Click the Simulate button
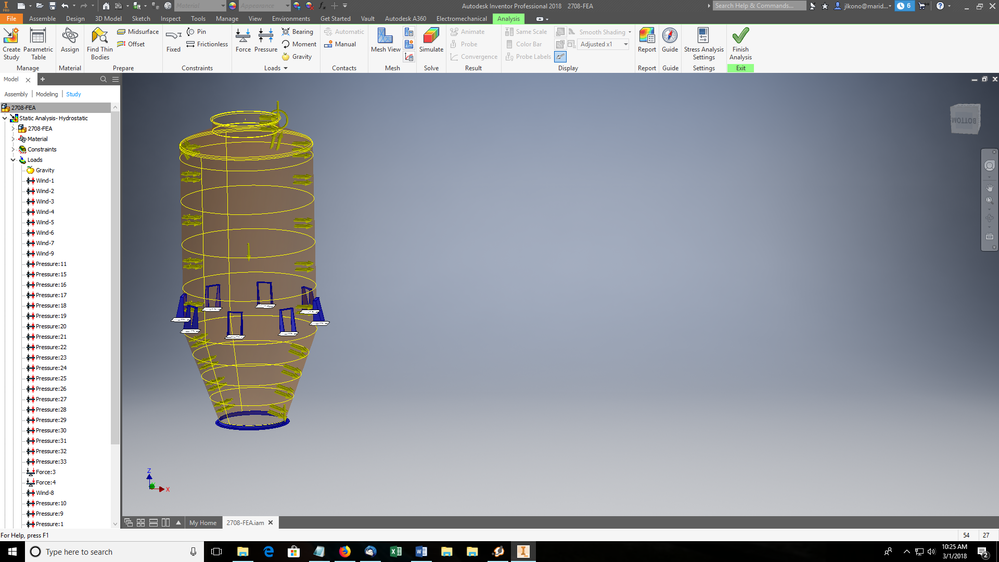The height and width of the screenshot is (562, 999). click(431, 40)
